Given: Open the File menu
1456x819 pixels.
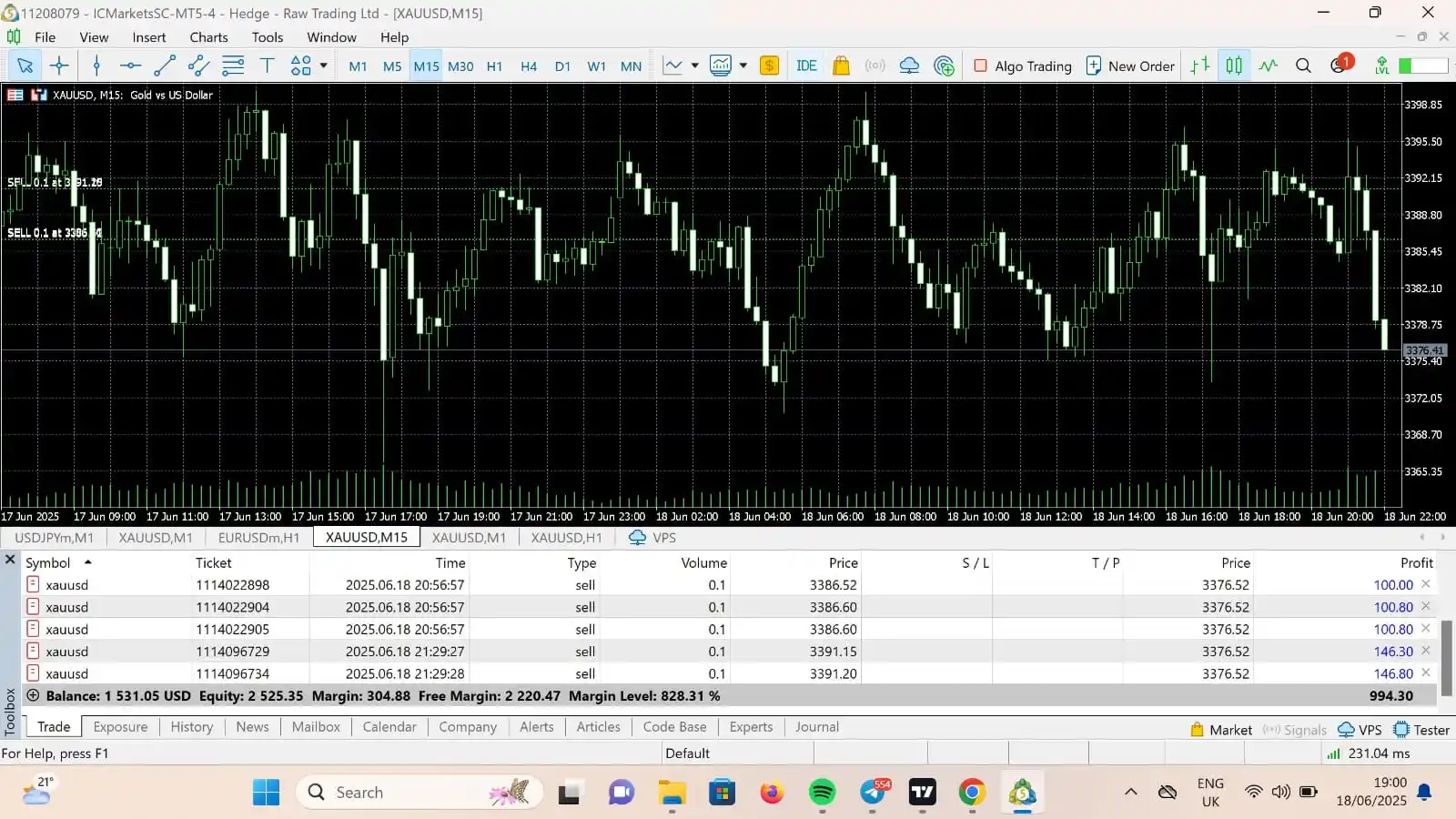Looking at the screenshot, I should tap(45, 37).
